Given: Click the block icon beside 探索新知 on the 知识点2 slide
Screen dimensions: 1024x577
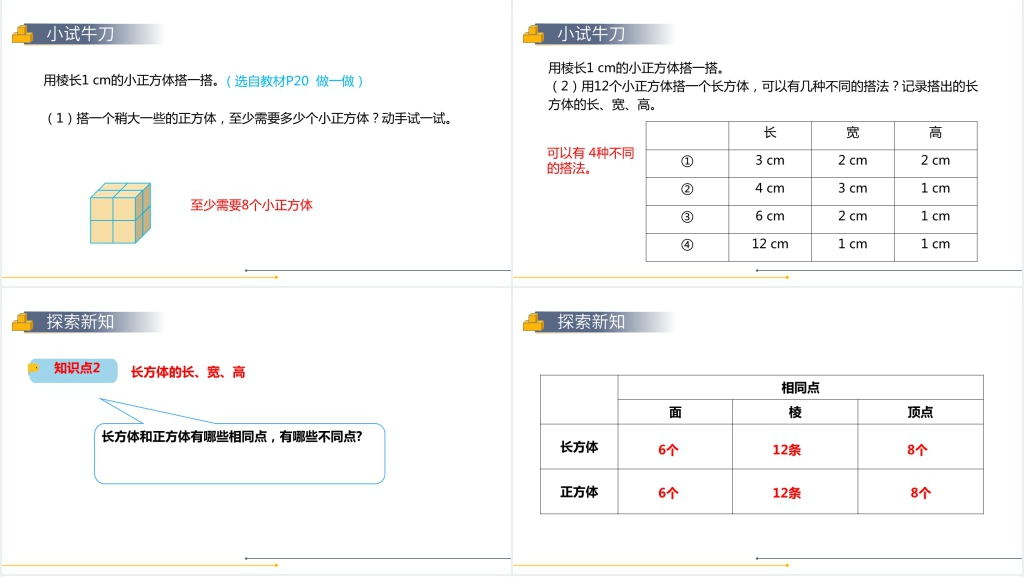Looking at the screenshot, I should click(22, 322).
